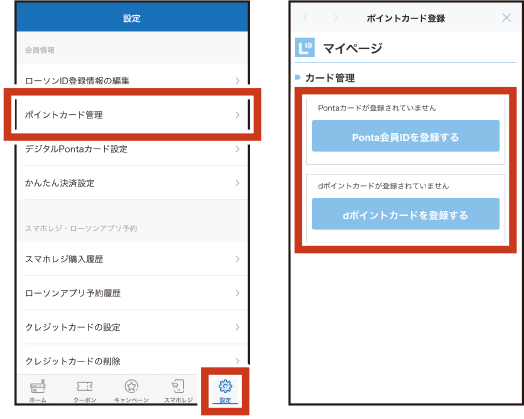524x419 pixels.
Task: Click dポイントカードを登録する button
Action: 406,214
